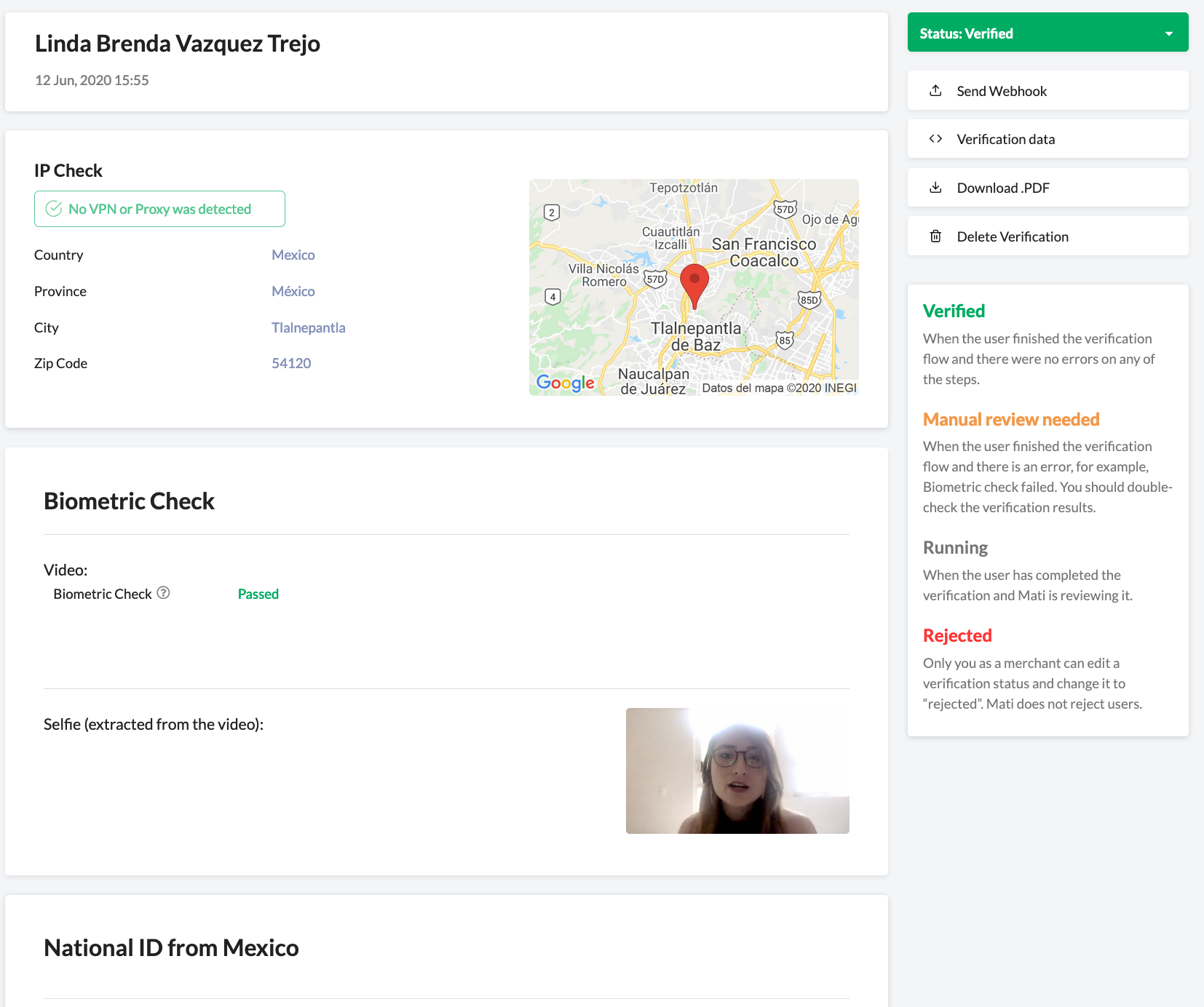
Task: Click the green checkmark circle icon
Action: (x=54, y=210)
